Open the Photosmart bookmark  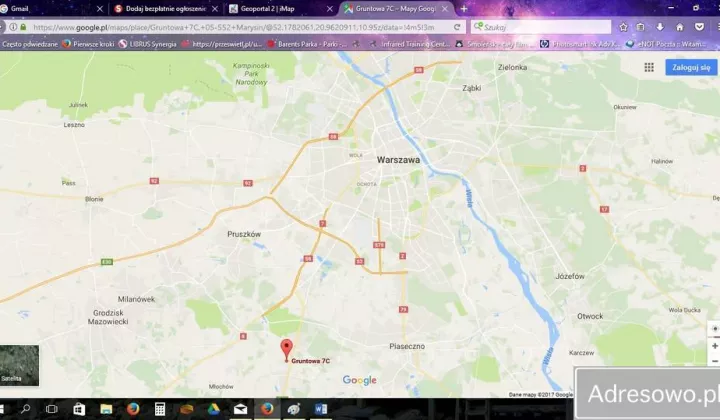point(580,44)
